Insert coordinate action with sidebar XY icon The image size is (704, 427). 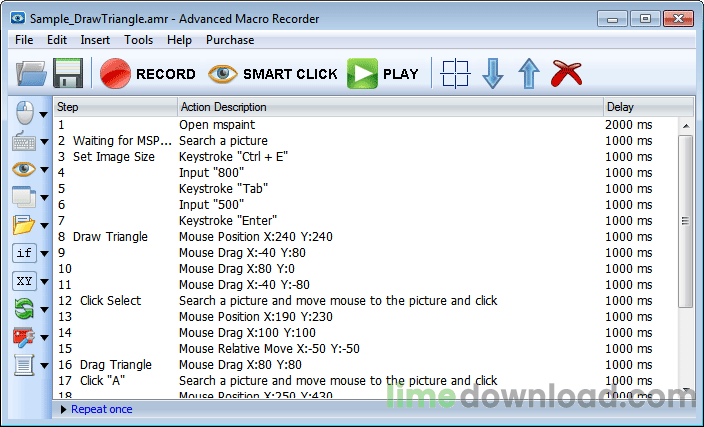click(x=24, y=281)
